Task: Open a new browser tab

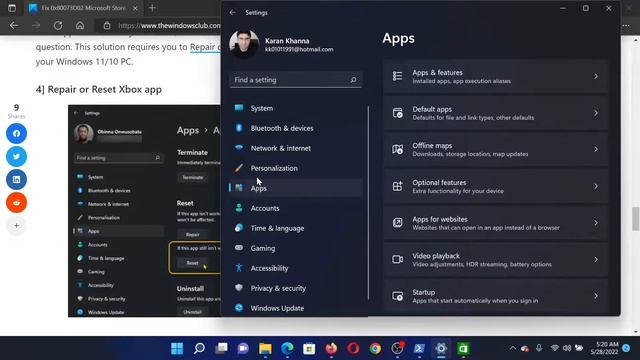Action: point(152,8)
